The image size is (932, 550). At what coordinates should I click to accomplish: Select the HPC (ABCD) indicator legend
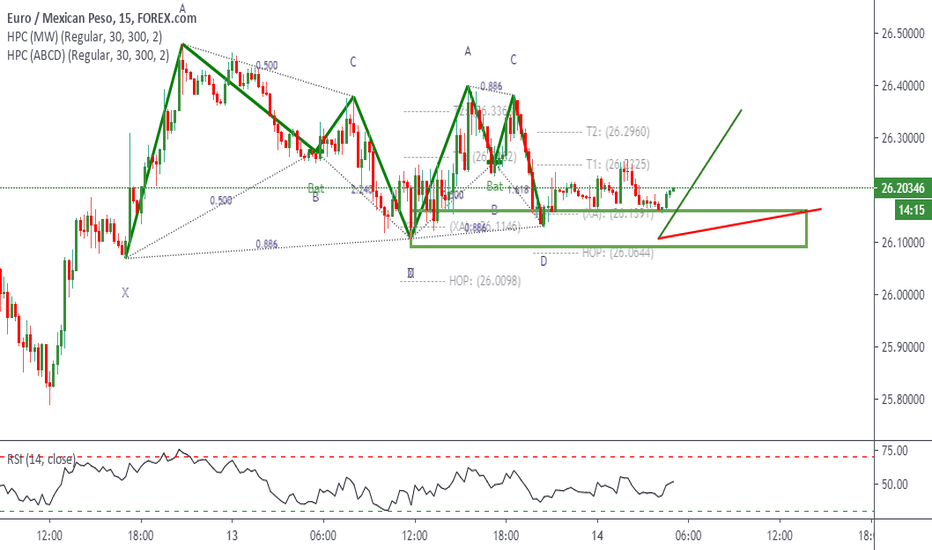pyautogui.click(x=88, y=55)
